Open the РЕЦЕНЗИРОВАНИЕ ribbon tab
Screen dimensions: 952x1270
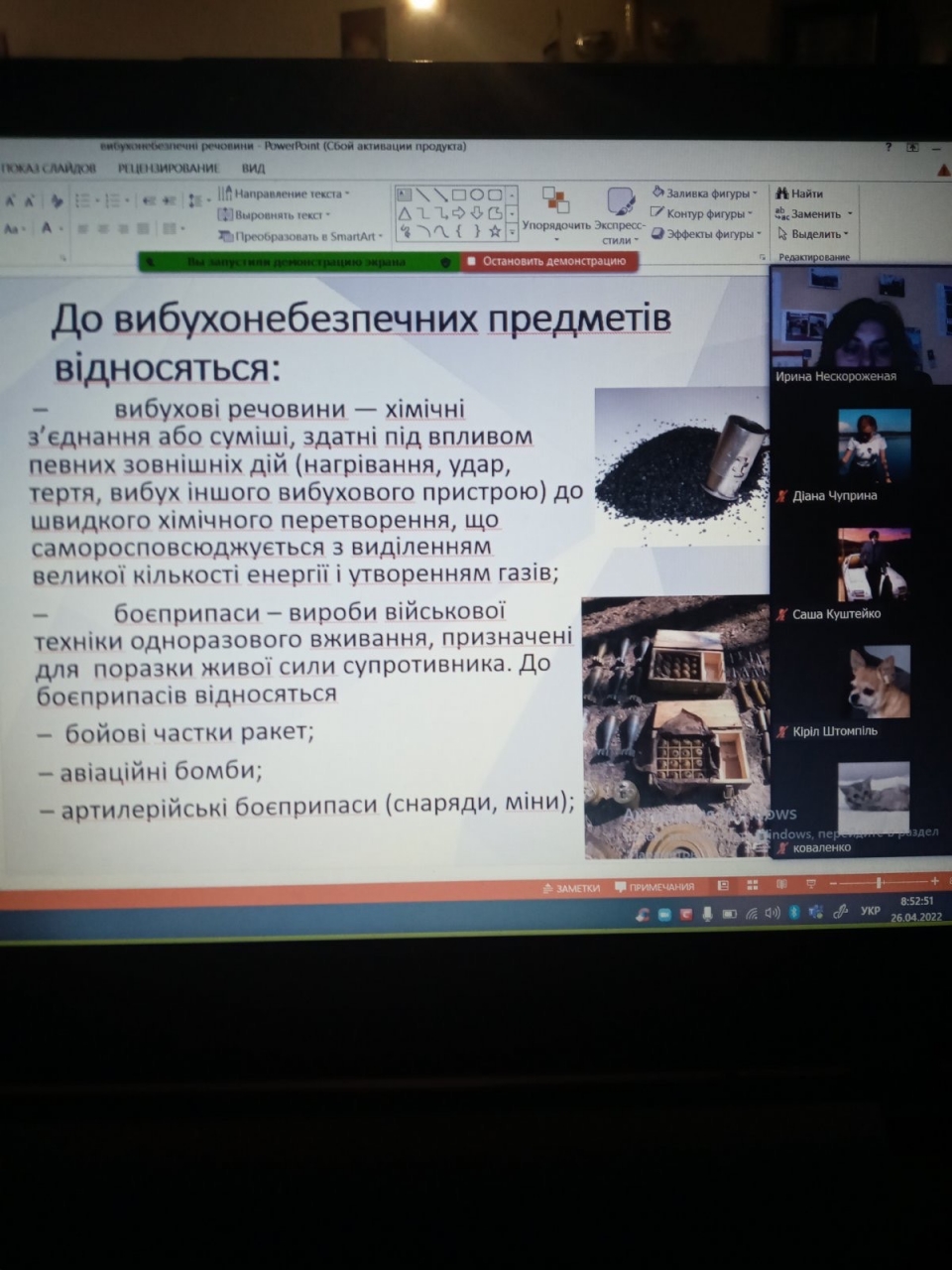(168, 168)
